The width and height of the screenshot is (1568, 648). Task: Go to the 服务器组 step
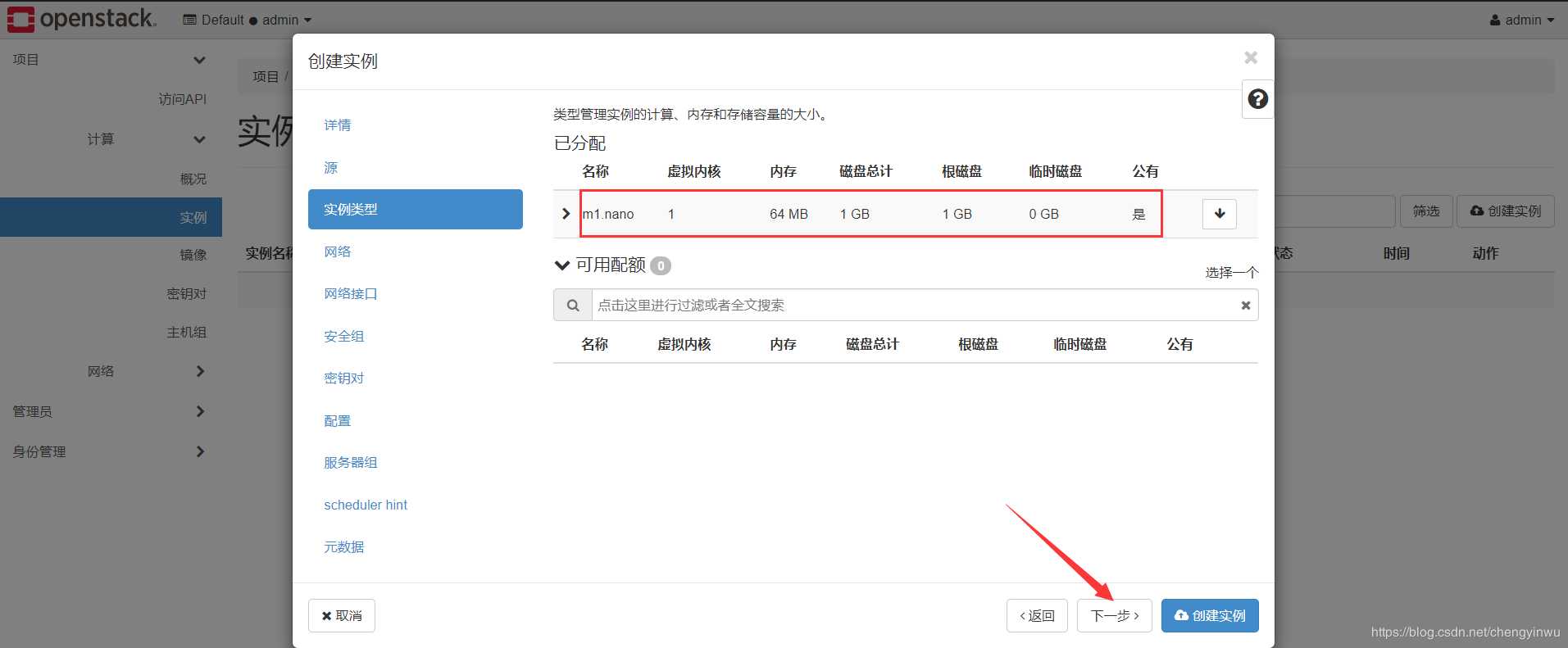(350, 462)
